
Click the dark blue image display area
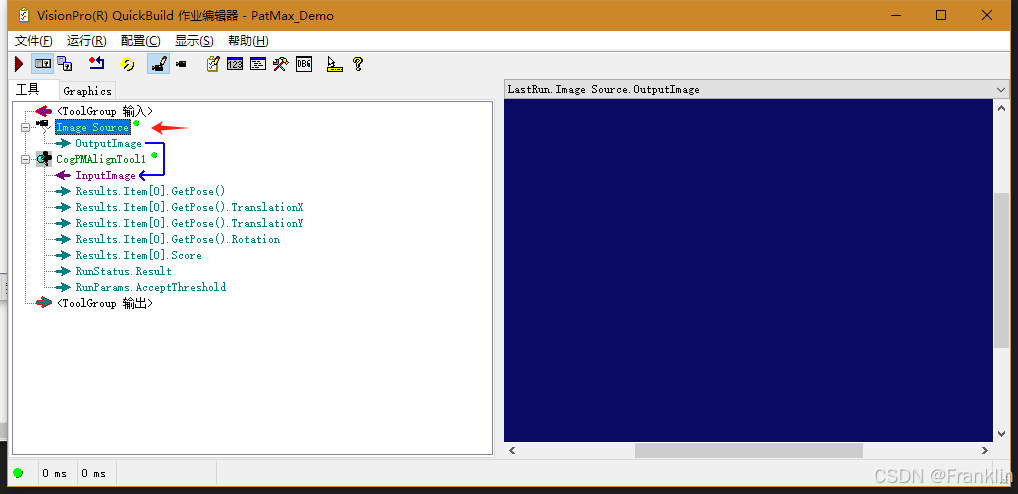click(x=749, y=270)
